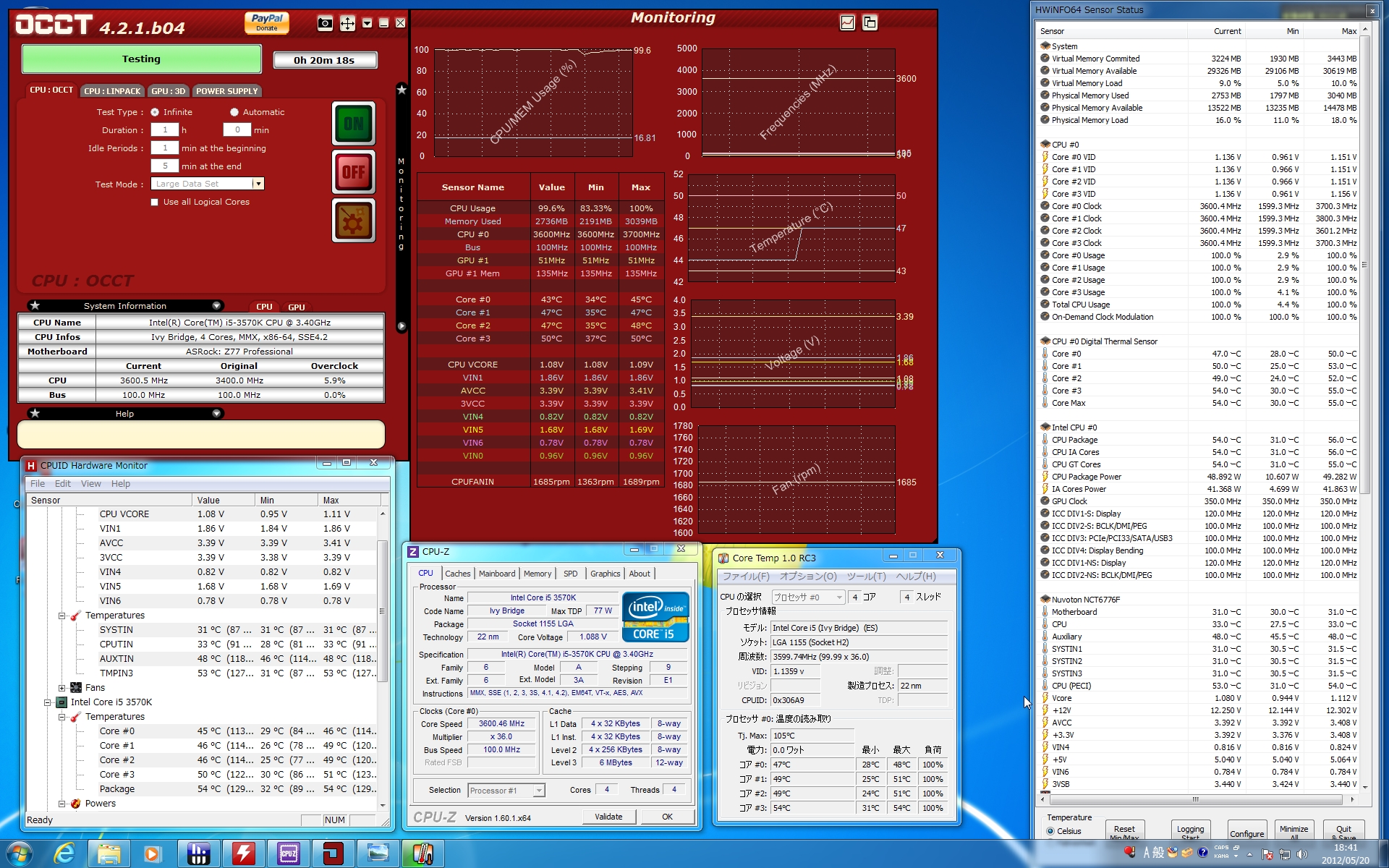Click the monitoring windows layout icon
The height and width of the screenshot is (868, 1389).
pyautogui.click(x=870, y=22)
